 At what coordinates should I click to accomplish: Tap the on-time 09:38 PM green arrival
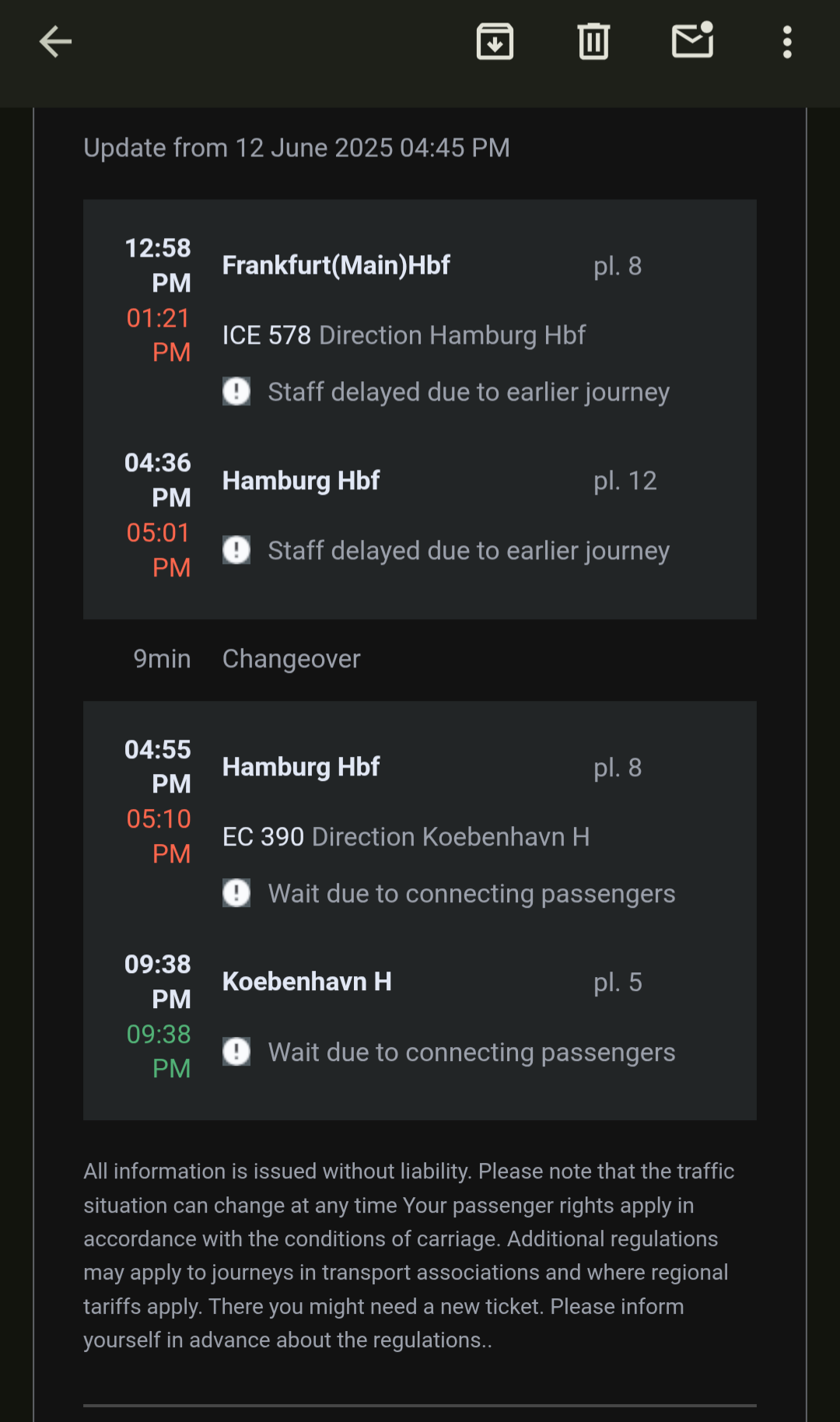click(x=159, y=1052)
